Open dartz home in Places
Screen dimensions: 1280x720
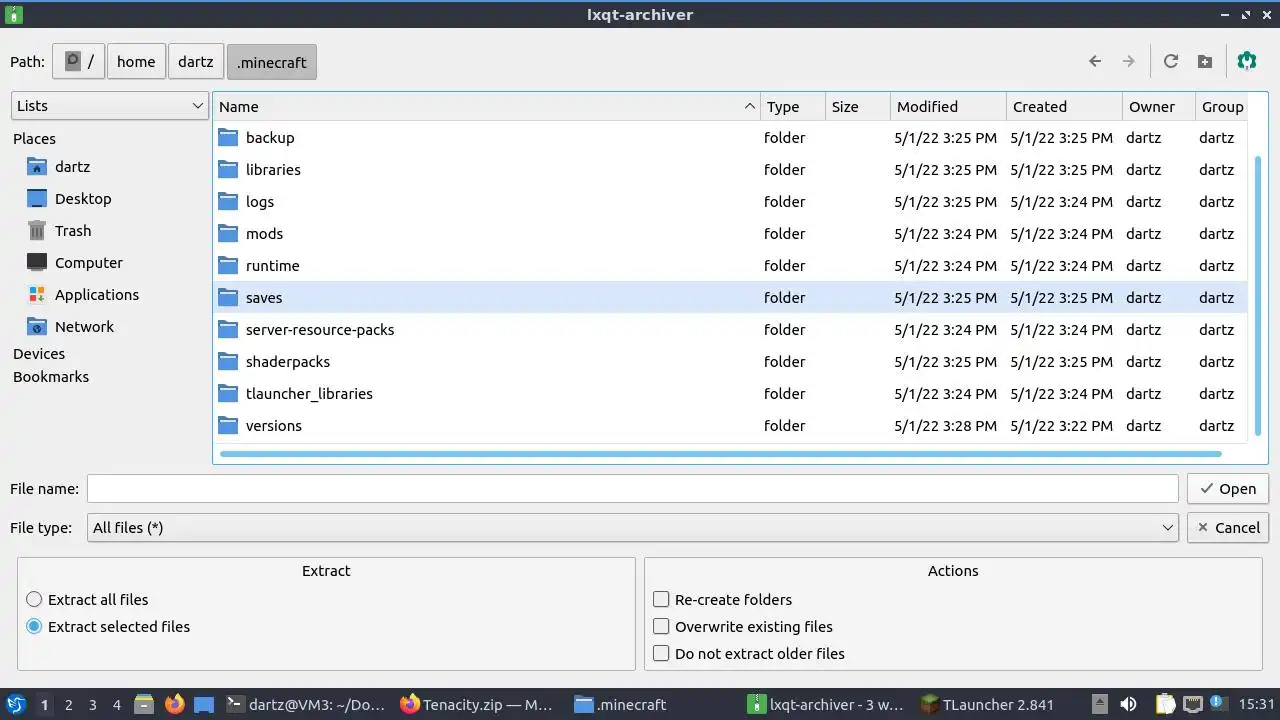tap(72, 167)
